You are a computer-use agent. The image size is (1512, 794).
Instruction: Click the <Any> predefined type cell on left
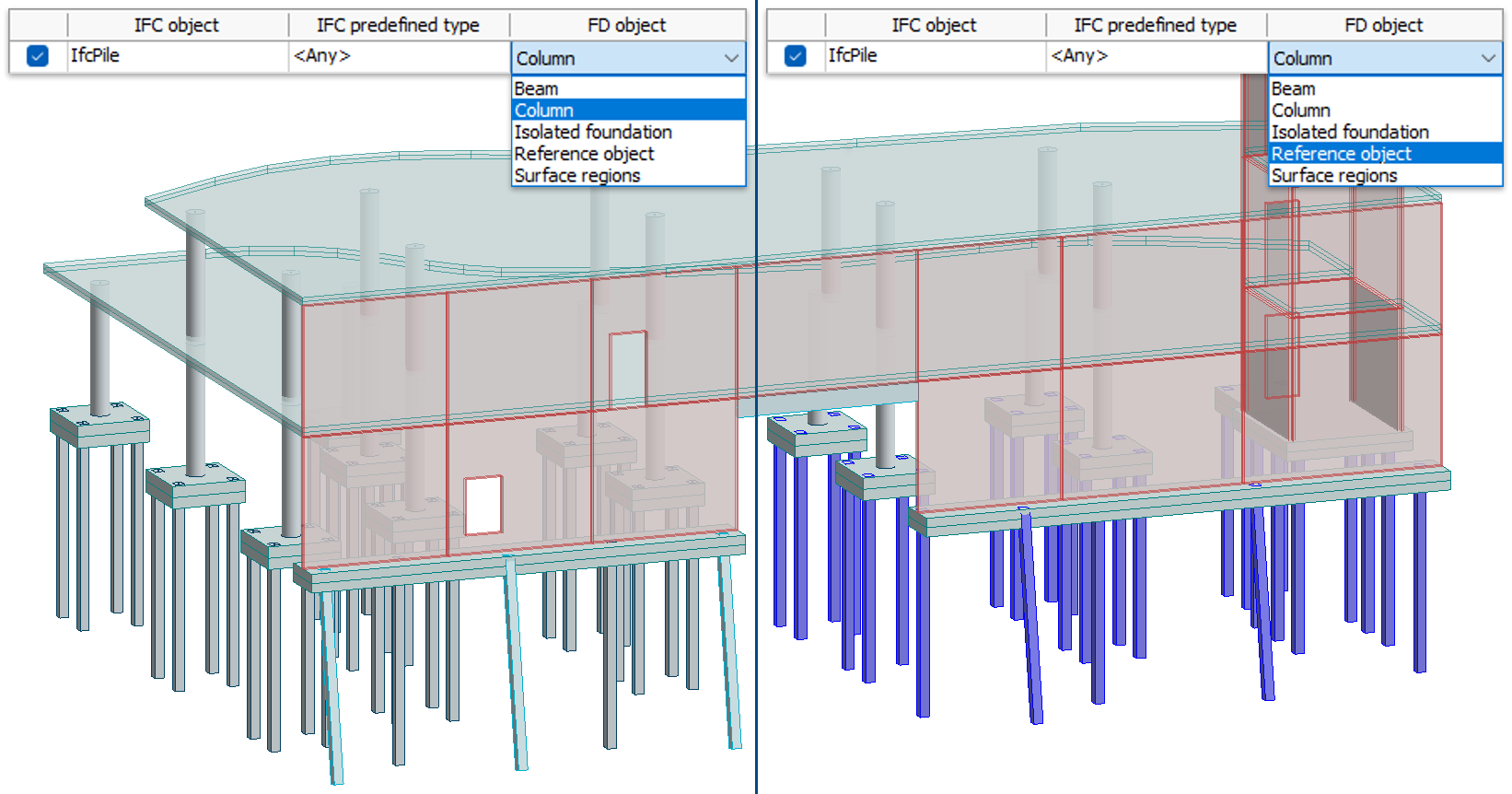(x=396, y=56)
